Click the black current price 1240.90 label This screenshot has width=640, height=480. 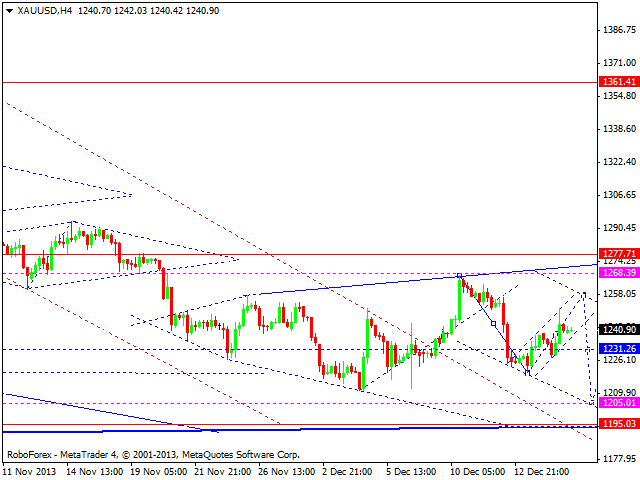pyautogui.click(x=619, y=329)
